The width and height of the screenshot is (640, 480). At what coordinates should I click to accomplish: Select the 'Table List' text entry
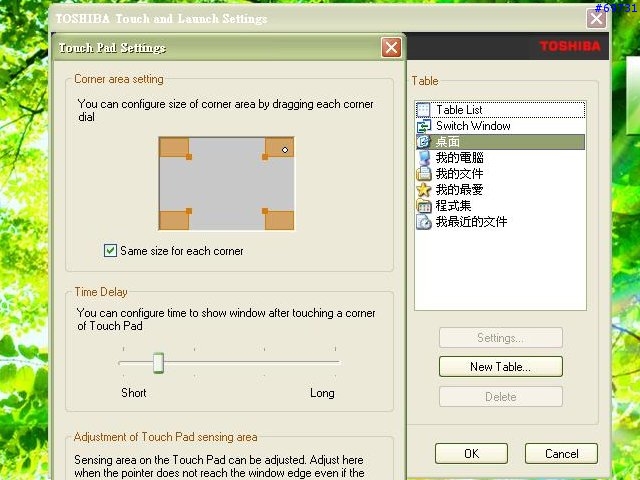click(x=459, y=110)
